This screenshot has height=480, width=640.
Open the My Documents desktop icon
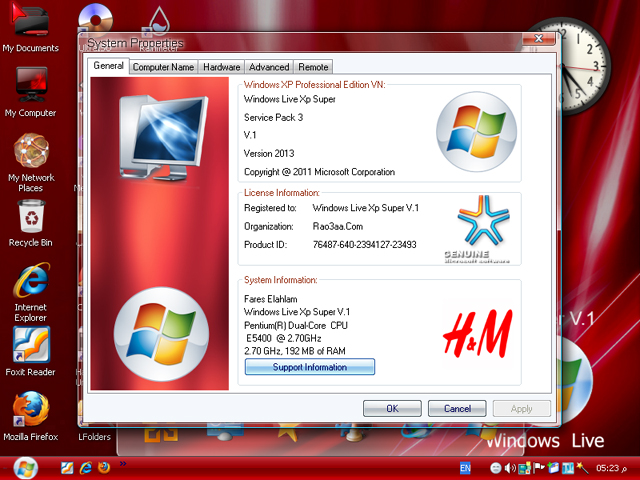click(31, 28)
